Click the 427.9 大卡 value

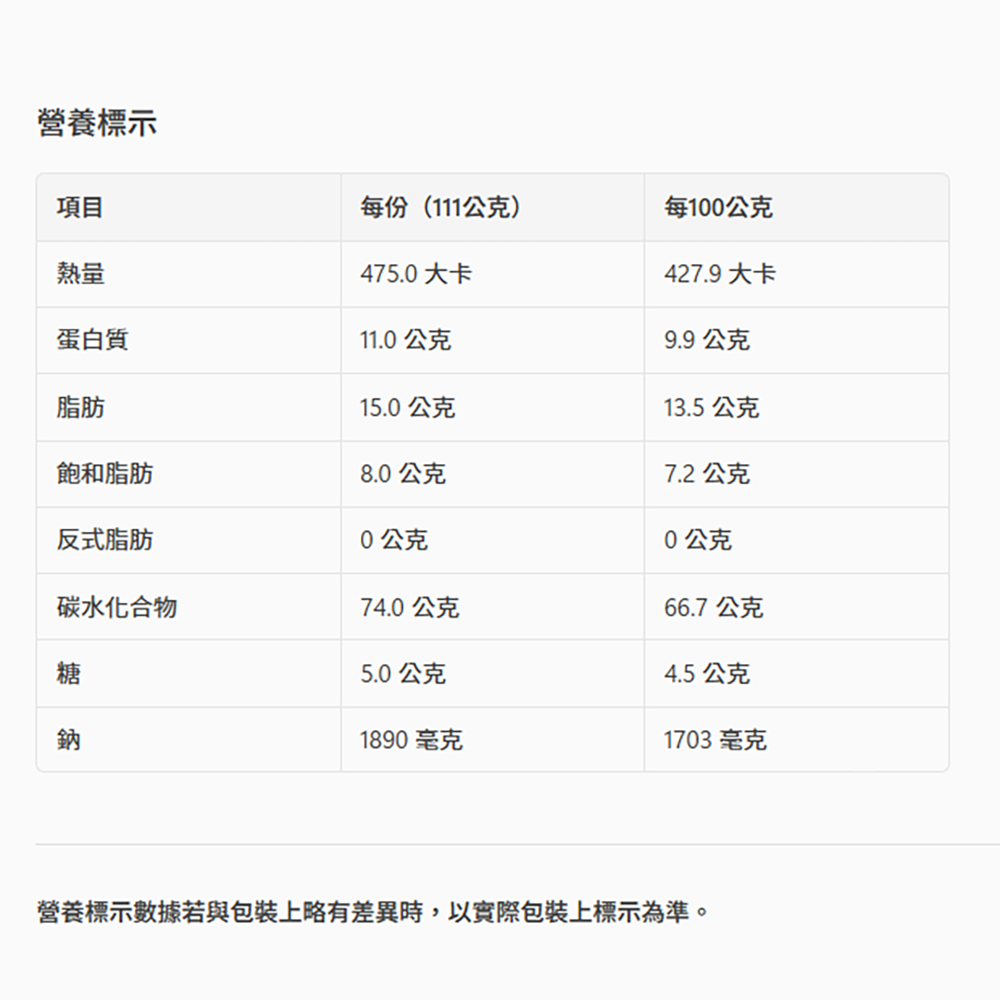pos(720,274)
